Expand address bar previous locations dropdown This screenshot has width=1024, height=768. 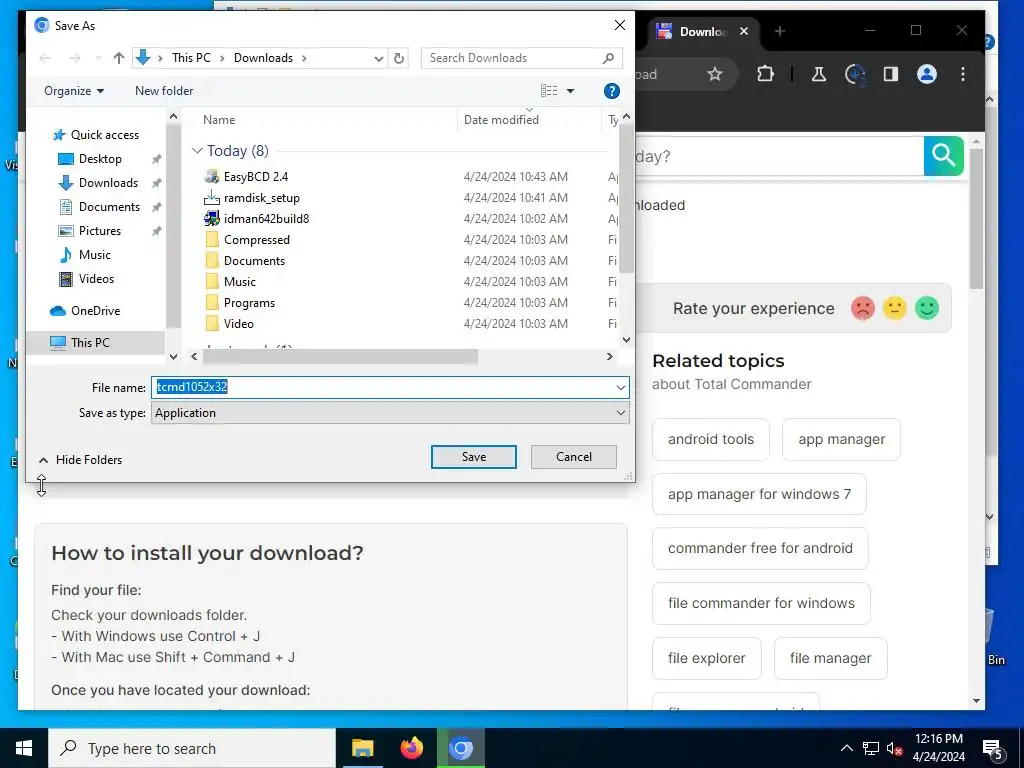tap(378, 58)
